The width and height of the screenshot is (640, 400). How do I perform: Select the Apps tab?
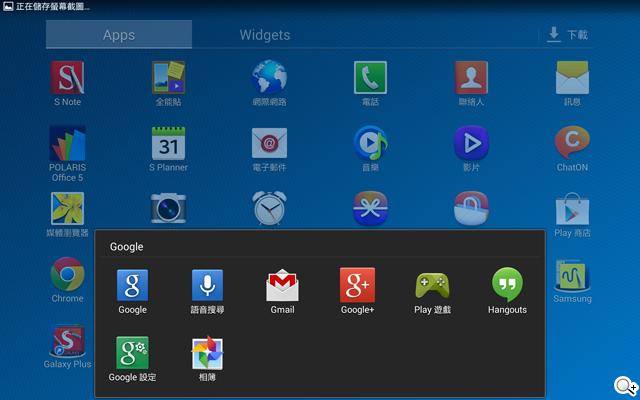tap(119, 35)
